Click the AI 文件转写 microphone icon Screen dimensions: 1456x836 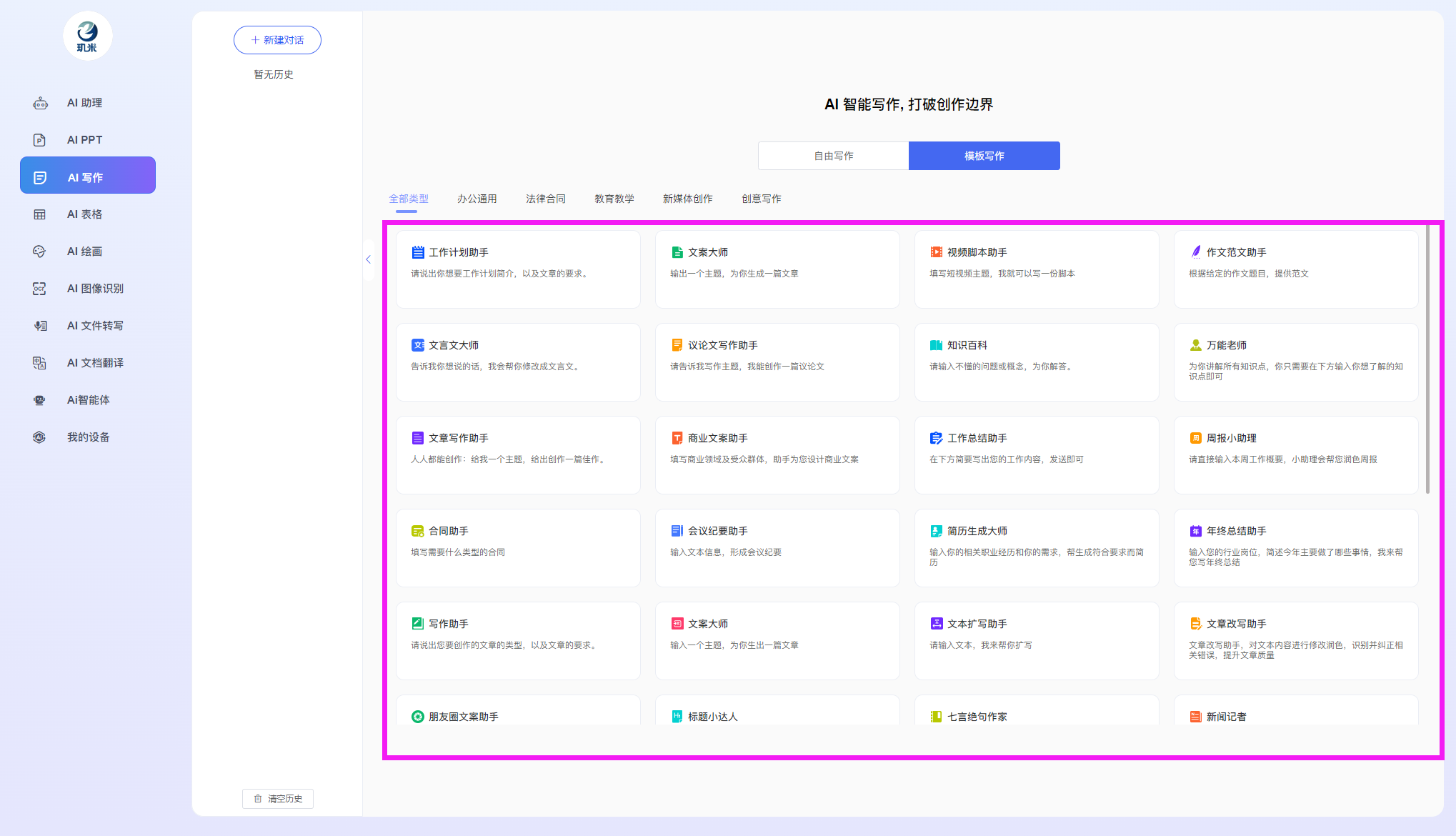click(40, 326)
